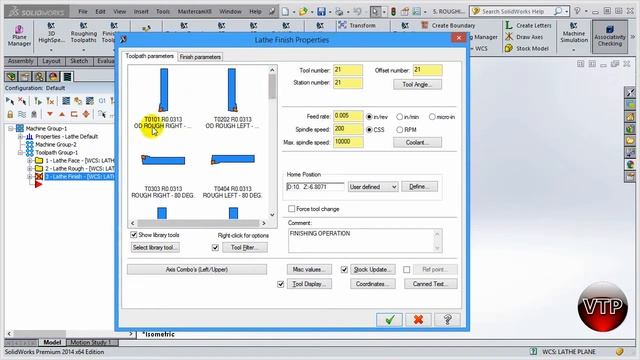Open the Tools menu
This screenshot has height=360, width=640.
point(163,11)
